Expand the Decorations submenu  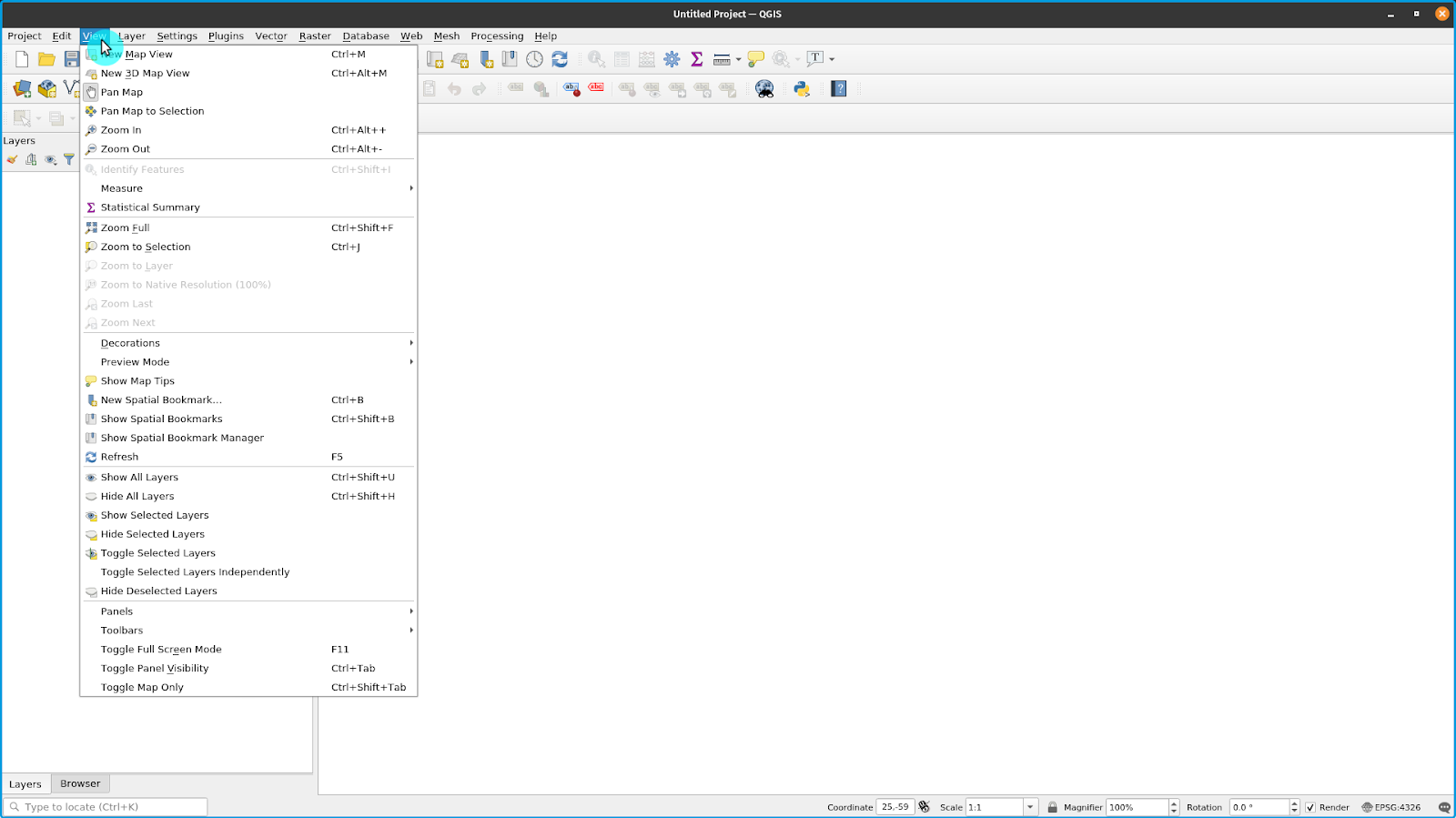point(248,343)
